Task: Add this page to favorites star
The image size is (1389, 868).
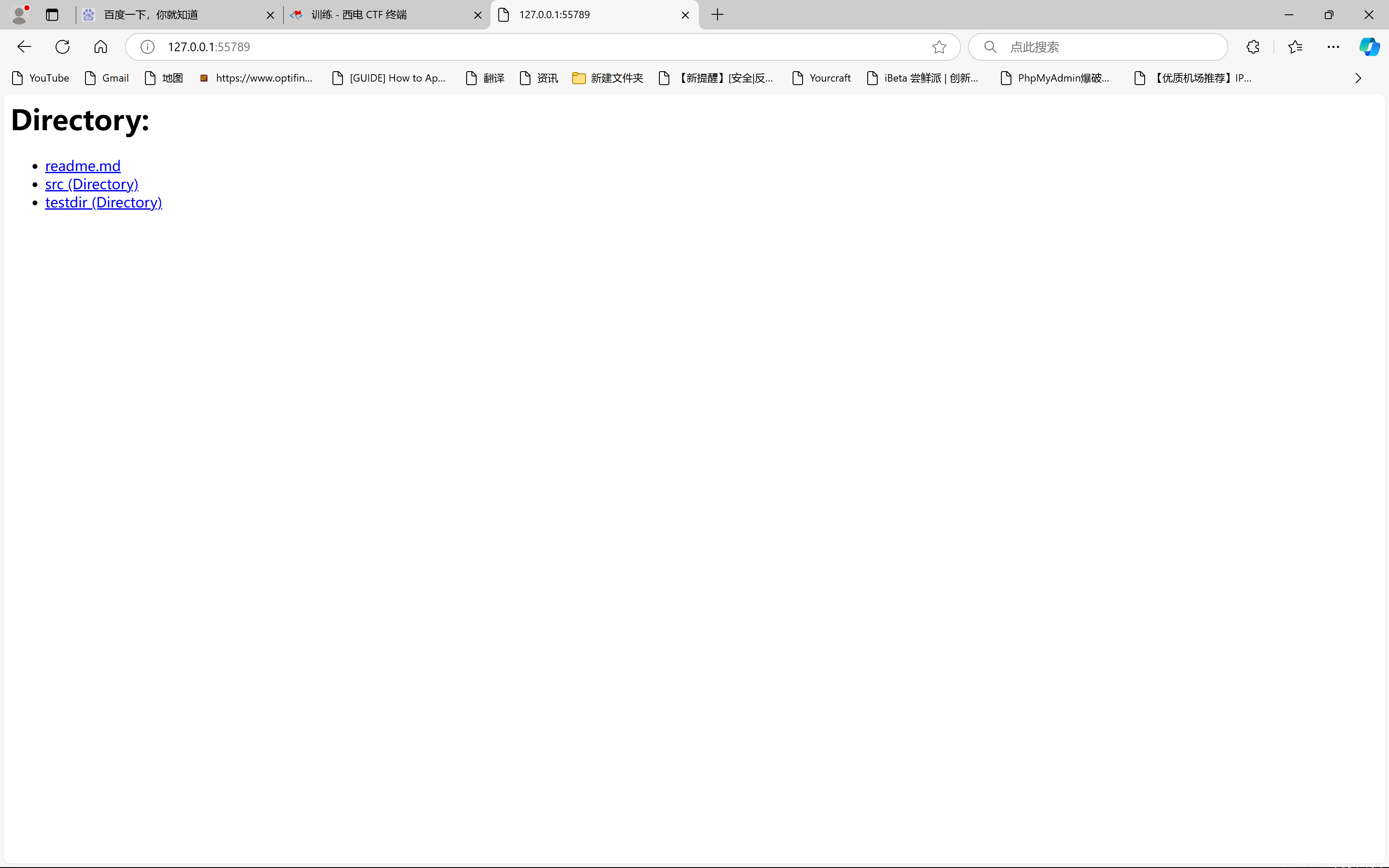Action: [x=939, y=46]
